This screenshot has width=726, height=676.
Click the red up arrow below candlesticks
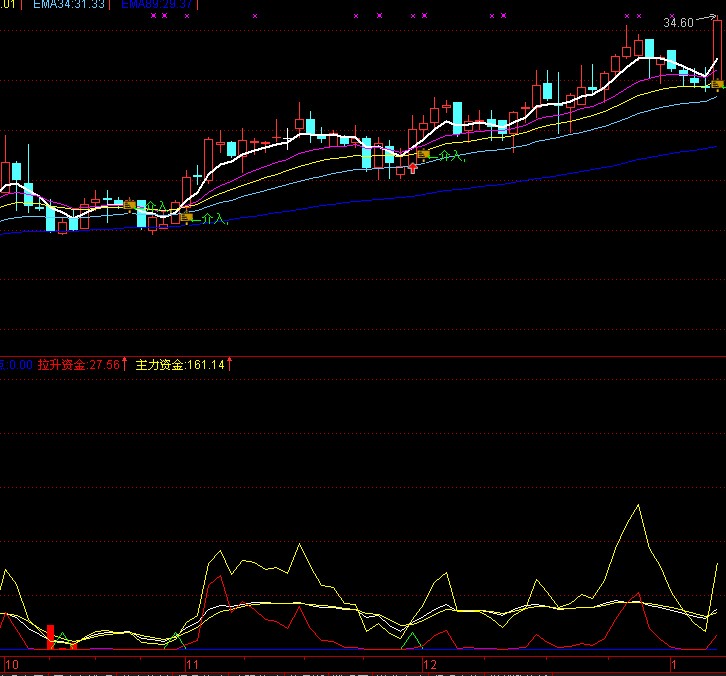[x=413, y=167]
